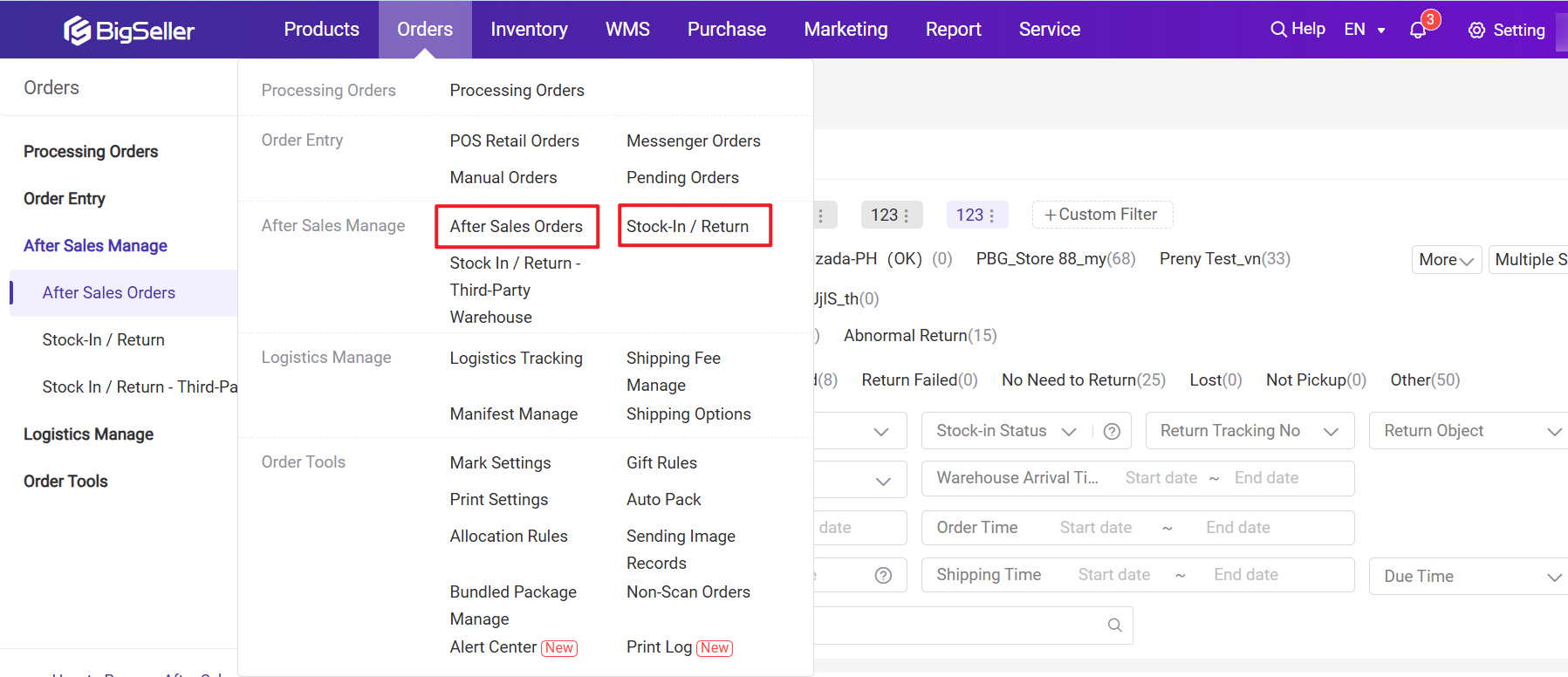Image resolution: width=1568 pixels, height=677 pixels.
Task: Select Stock-In / Return menu entry
Action: click(688, 227)
